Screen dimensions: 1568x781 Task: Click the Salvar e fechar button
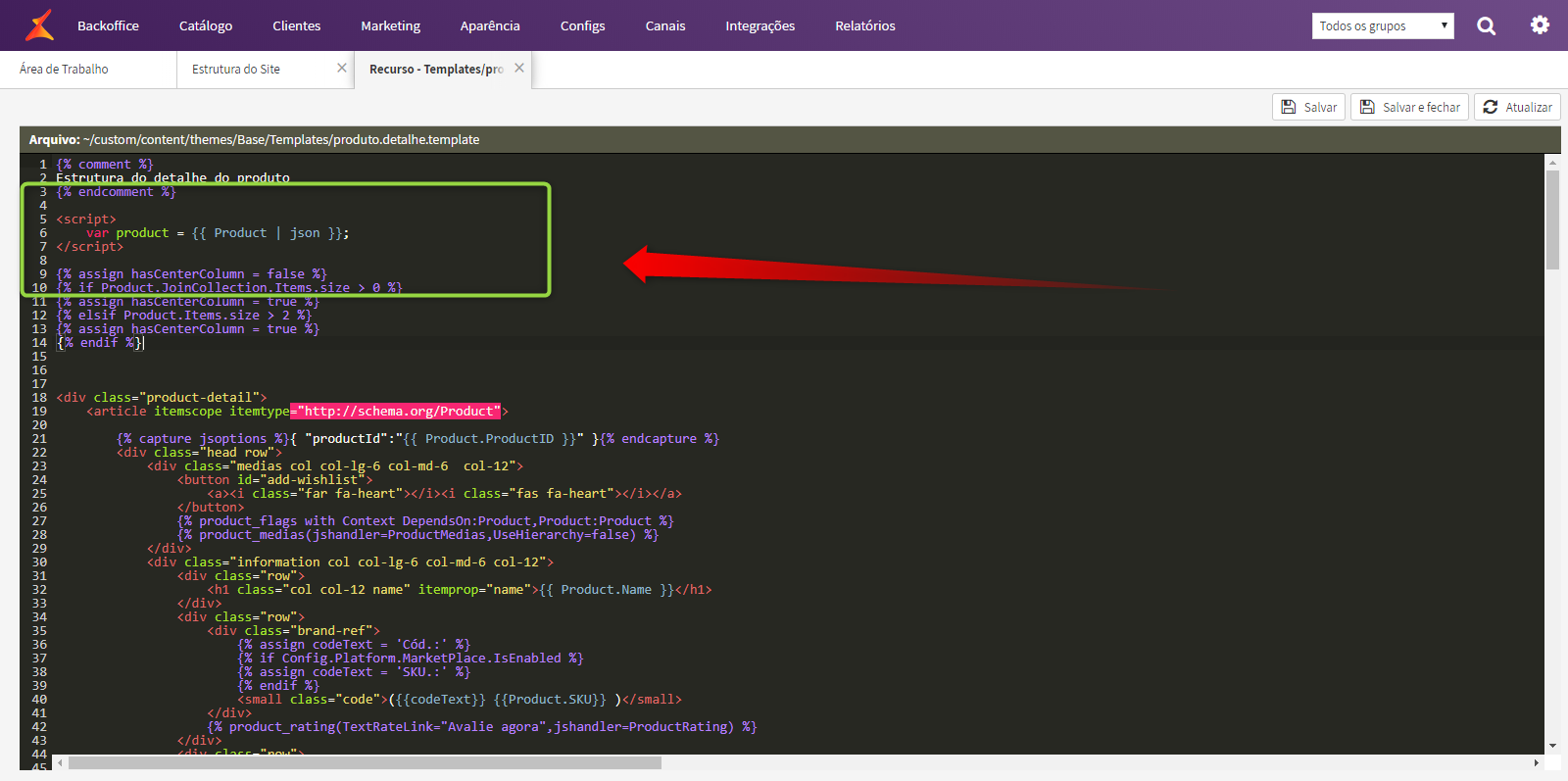(1409, 107)
